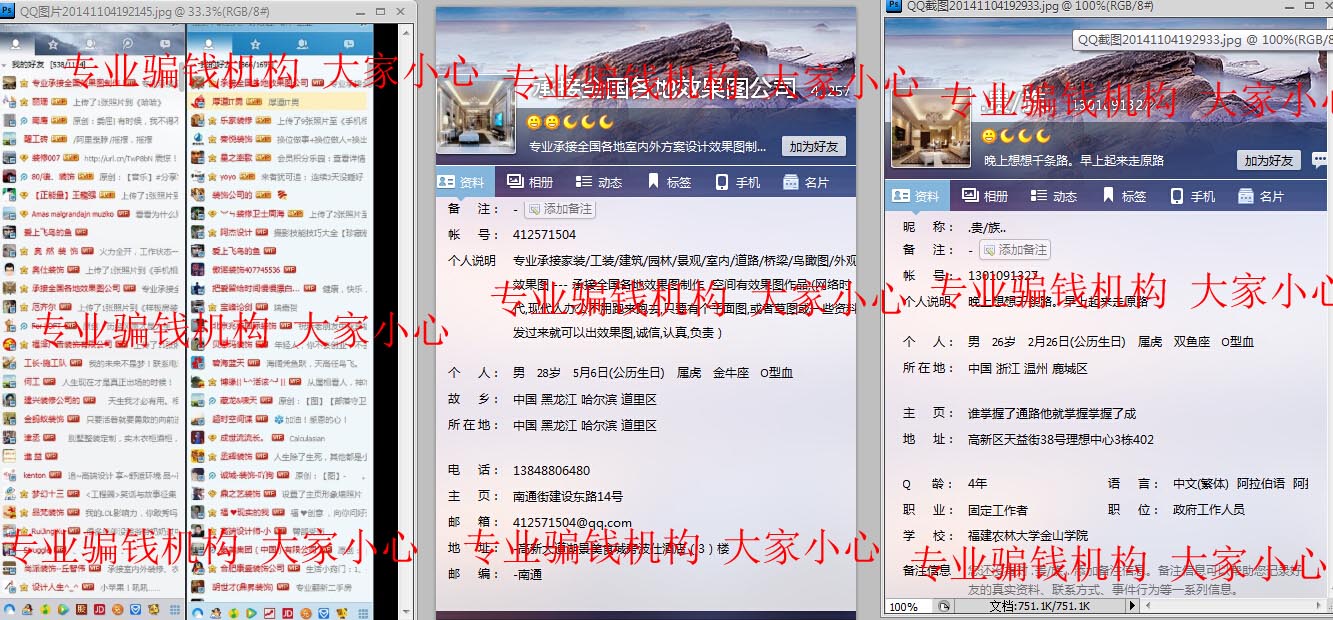Open 标签 tab in middle profile
The height and width of the screenshot is (620, 1333).
click(669, 182)
